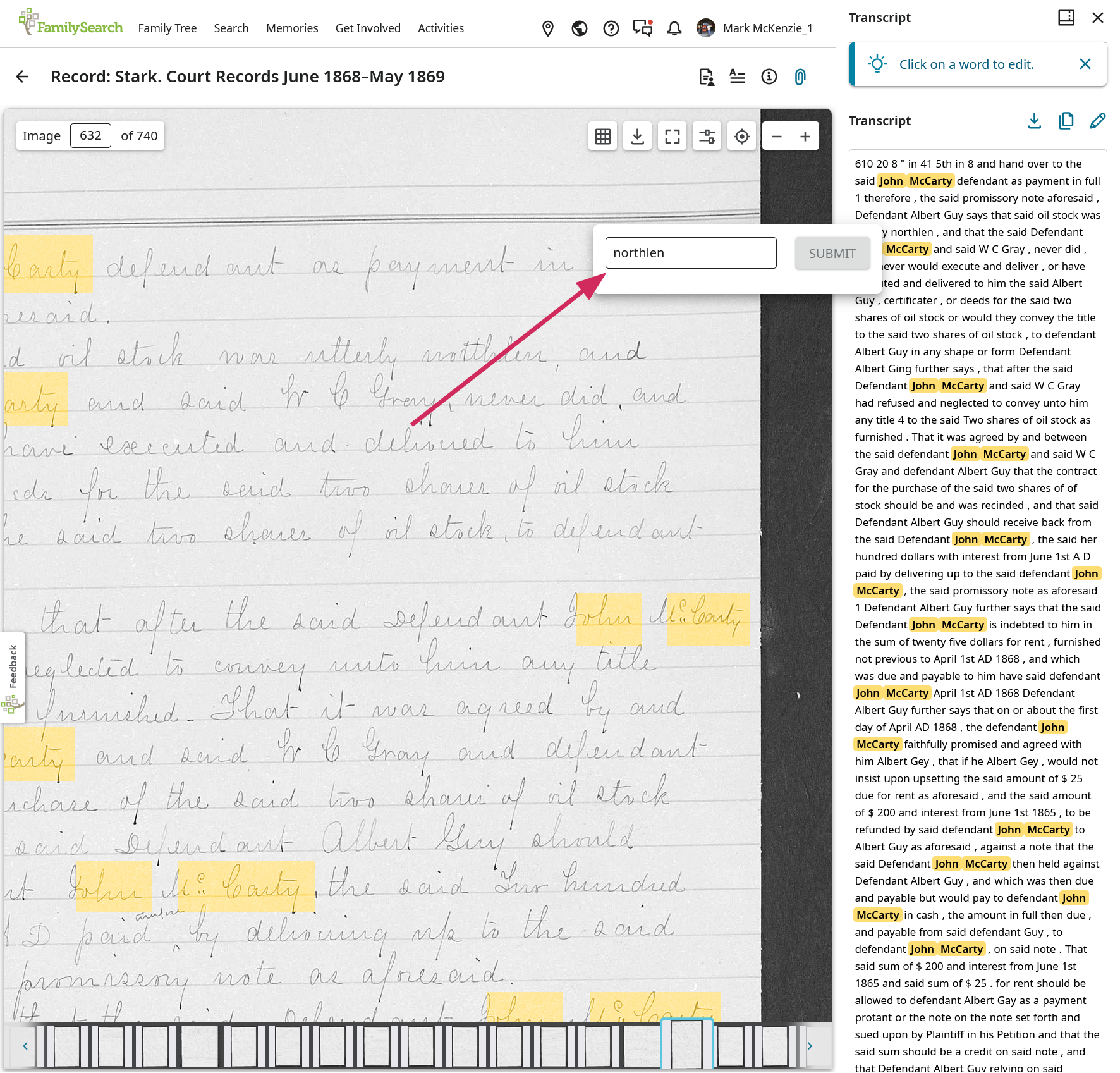
Task: Zoom in on the image
Action: coord(805,136)
